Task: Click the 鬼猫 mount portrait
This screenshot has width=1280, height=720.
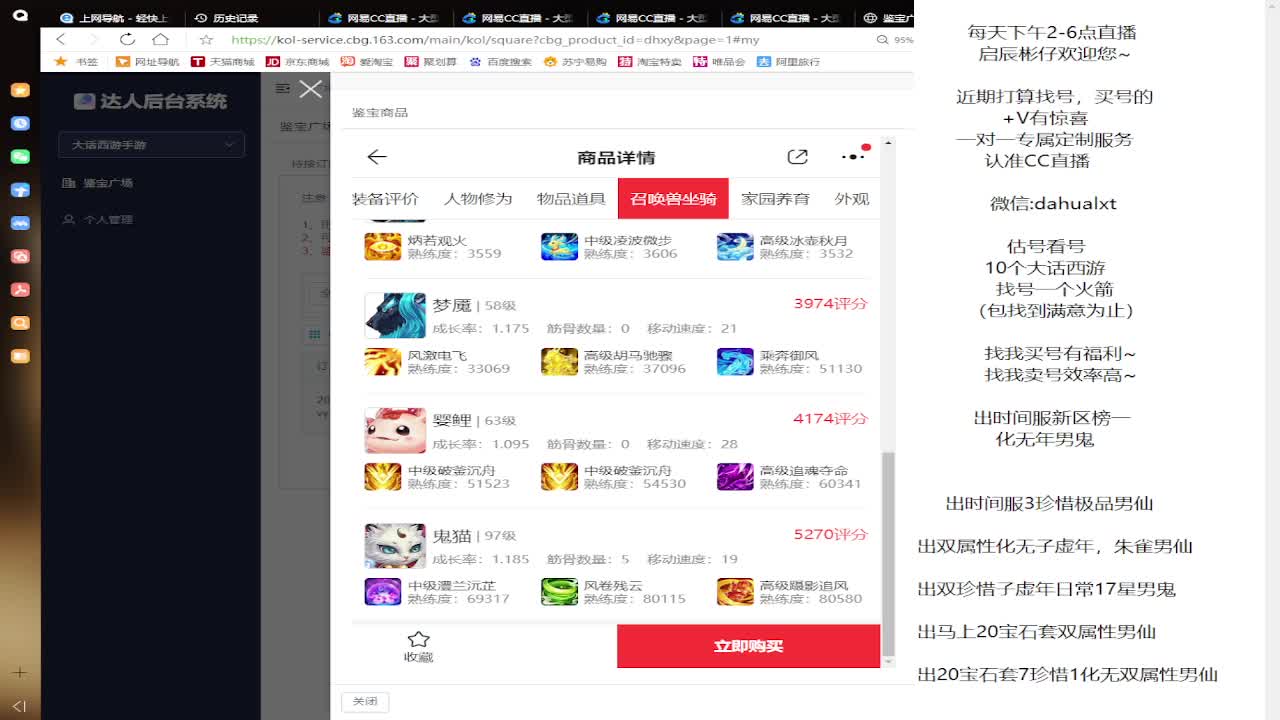Action: [395, 545]
